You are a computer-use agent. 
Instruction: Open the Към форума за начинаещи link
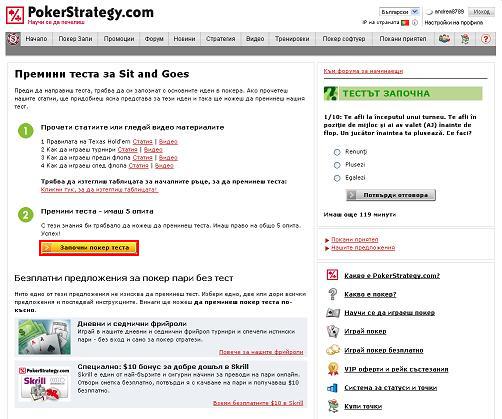point(363,71)
